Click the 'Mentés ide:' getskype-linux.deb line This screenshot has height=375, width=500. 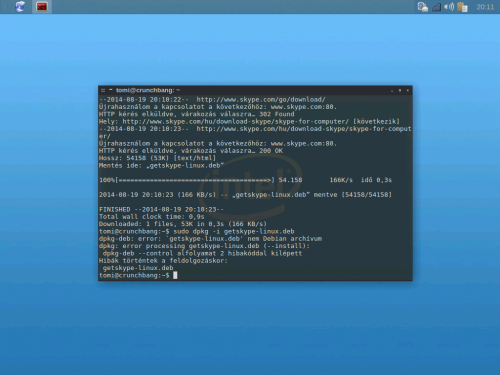tap(161, 165)
